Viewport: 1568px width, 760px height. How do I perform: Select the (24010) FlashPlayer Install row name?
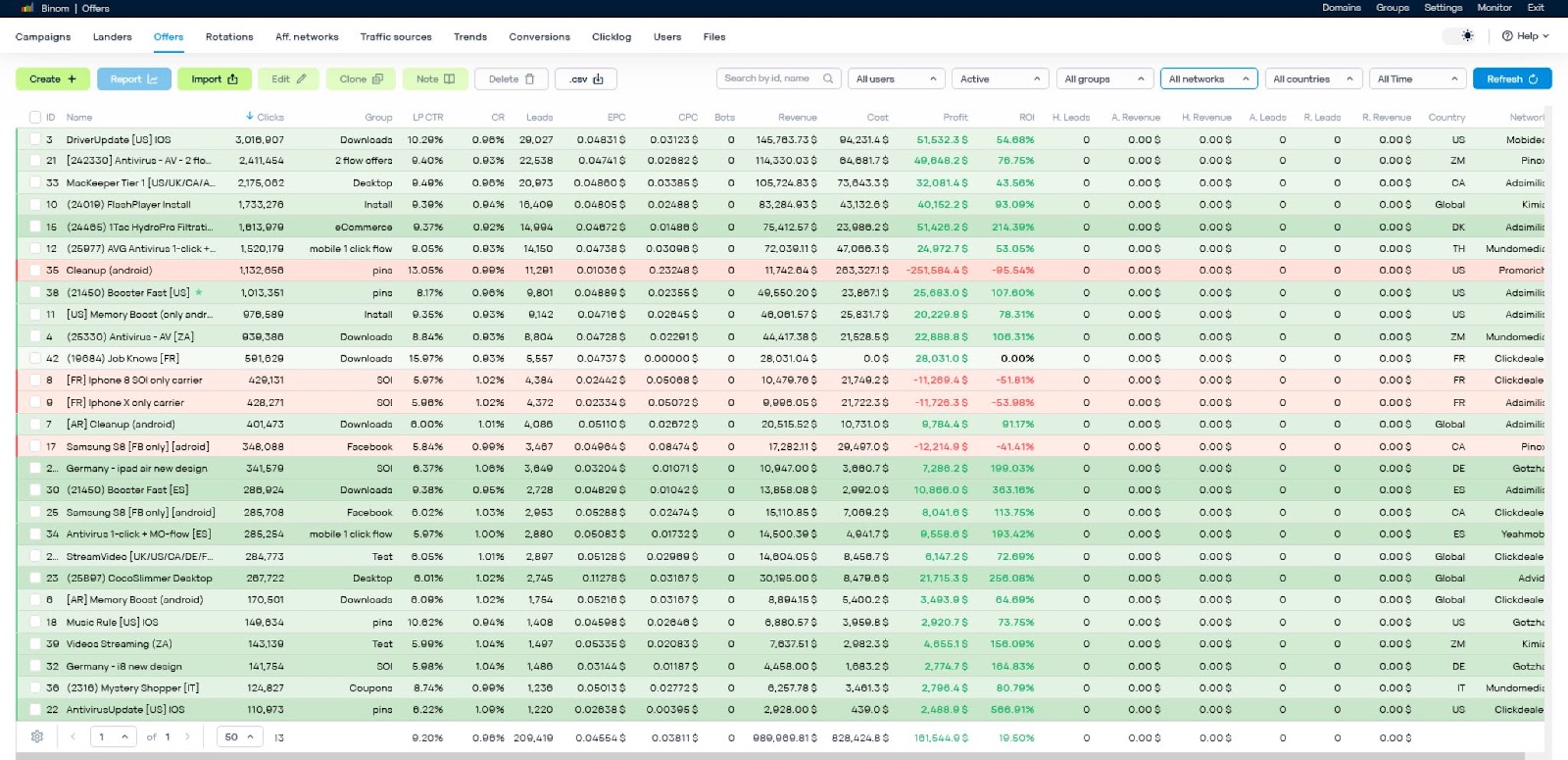point(128,205)
